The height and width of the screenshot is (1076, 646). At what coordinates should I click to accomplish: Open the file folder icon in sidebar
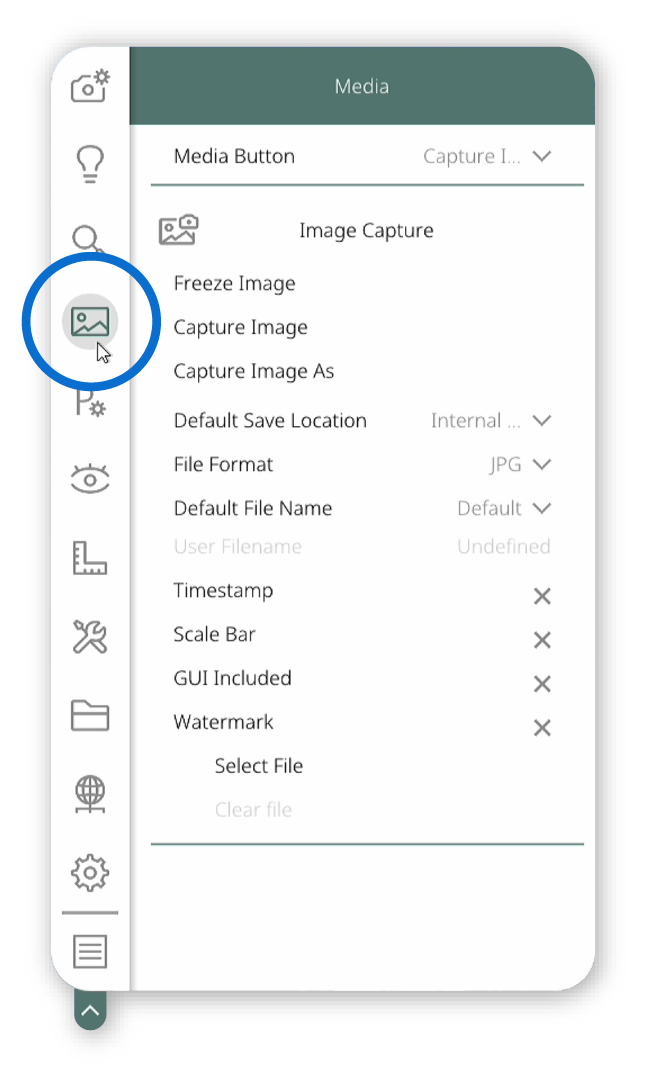[90, 716]
